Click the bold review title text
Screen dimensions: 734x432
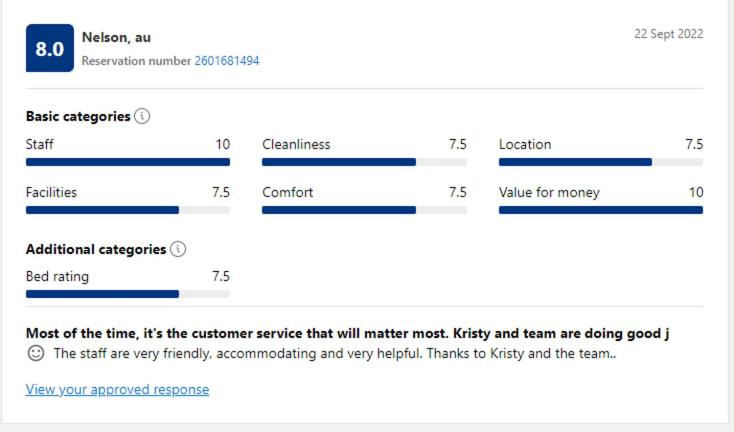tap(347, 333)
